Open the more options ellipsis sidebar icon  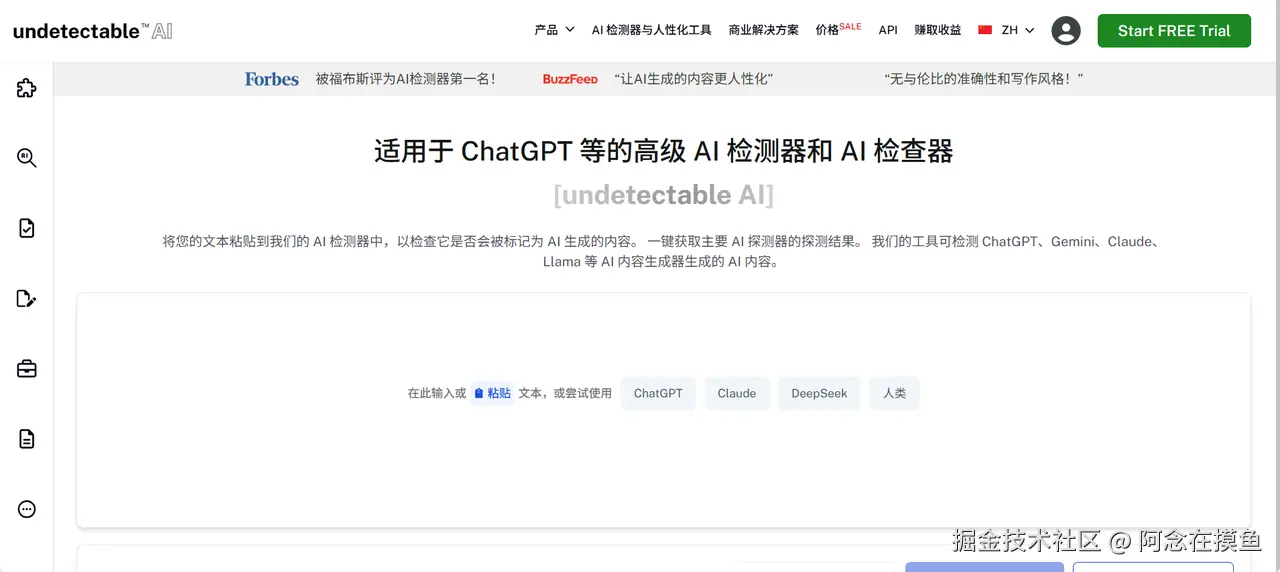[27, 509]
